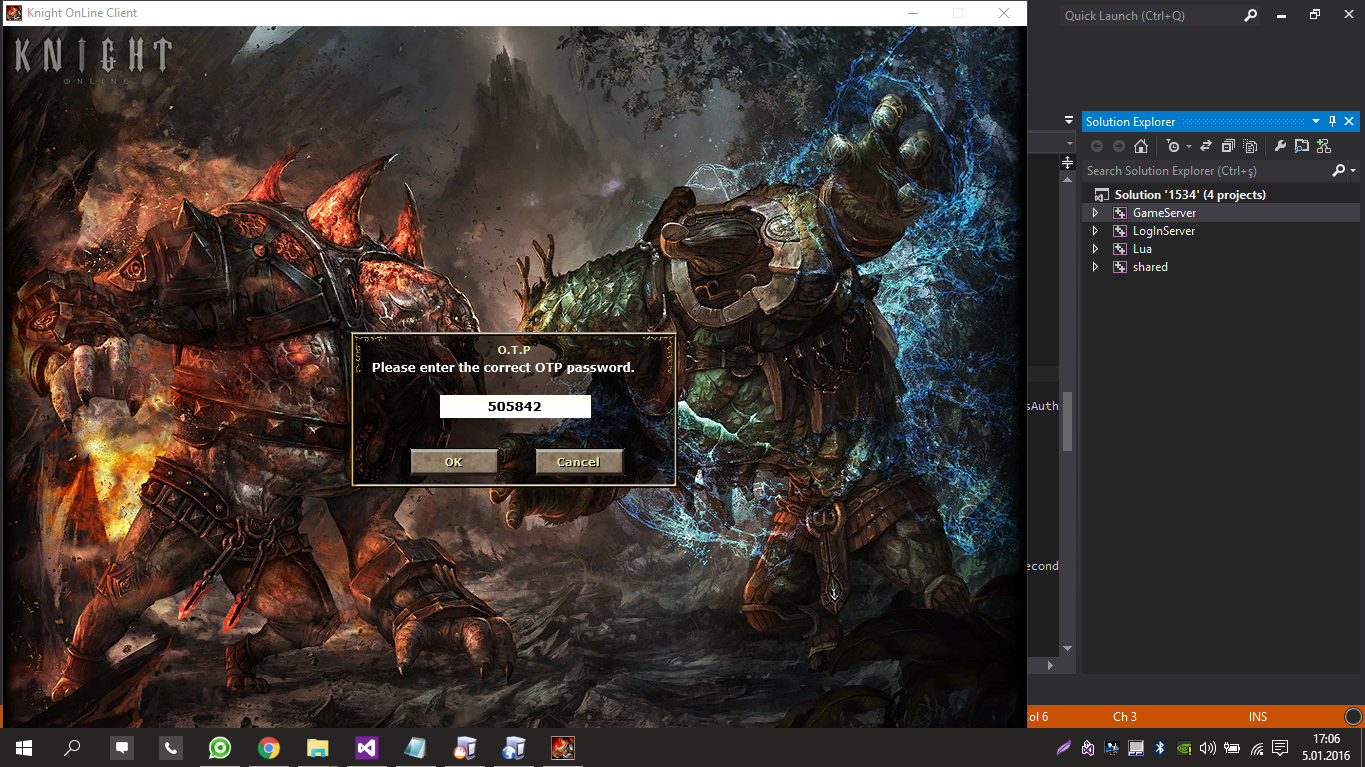Open the Phone app on taskbar
This screenshot has height=767, width=1365.
pyautogui.click(x=171, y=747)
